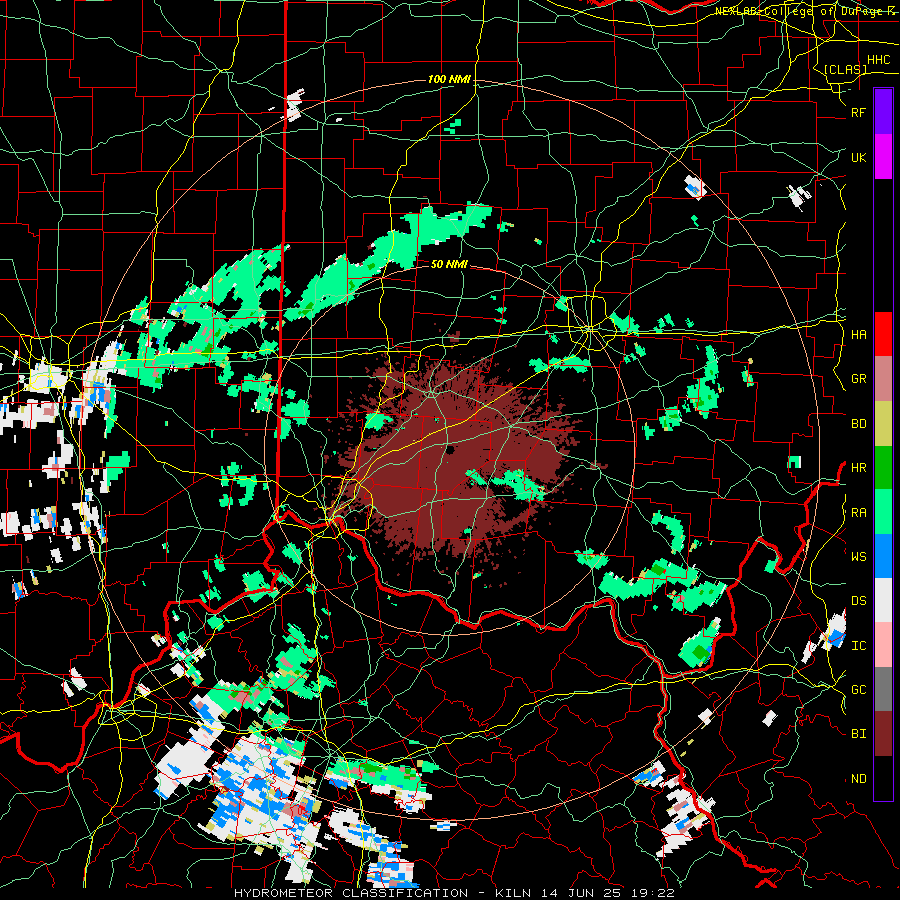Click the 'HA' legend label text
This screenshot has height=900, width=900.
click(858, 335)
